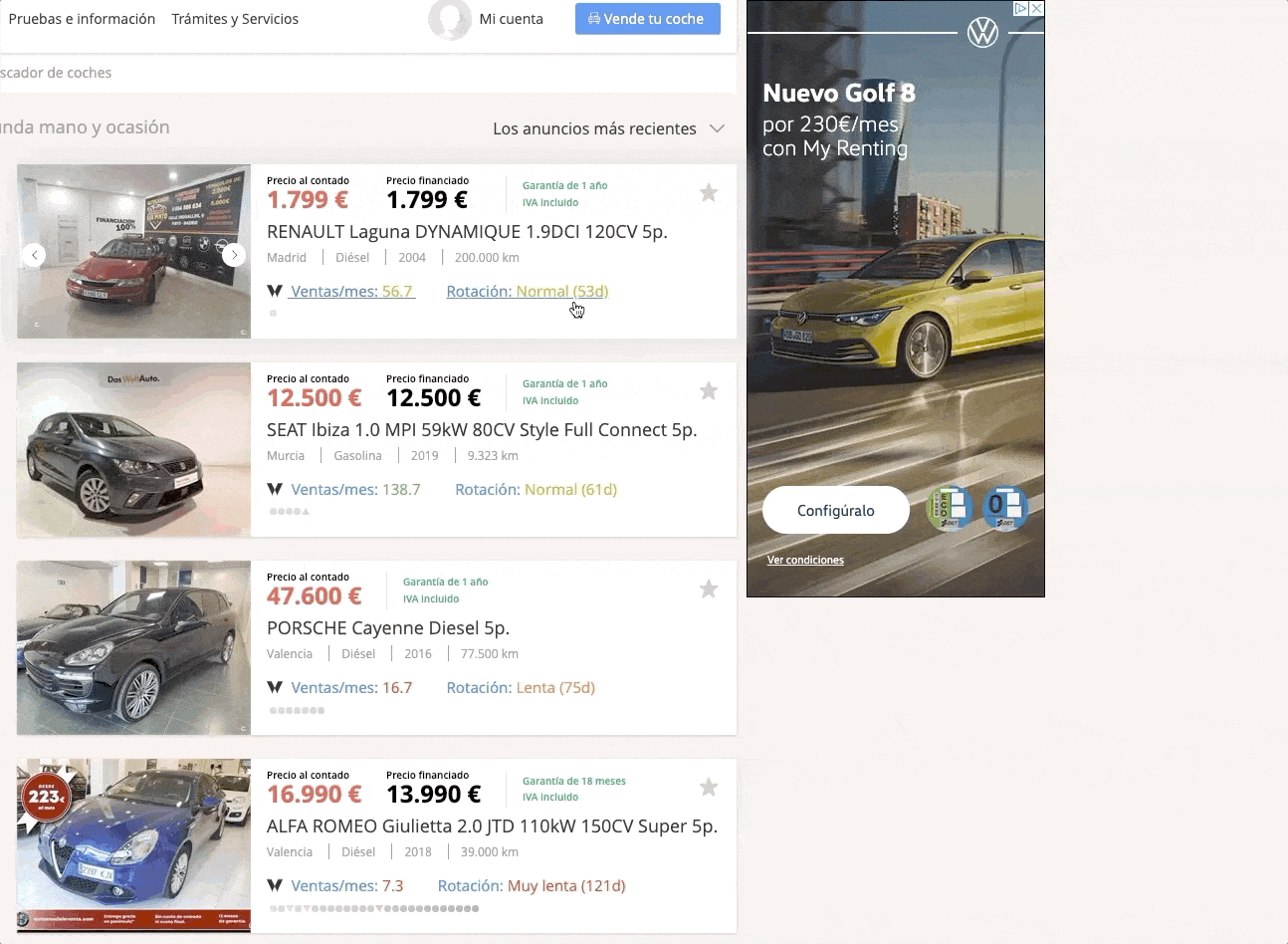This screenshot has height=944, width=1288.
Task: Open Pruebas e información menu
Action: (x=82, y=19)
